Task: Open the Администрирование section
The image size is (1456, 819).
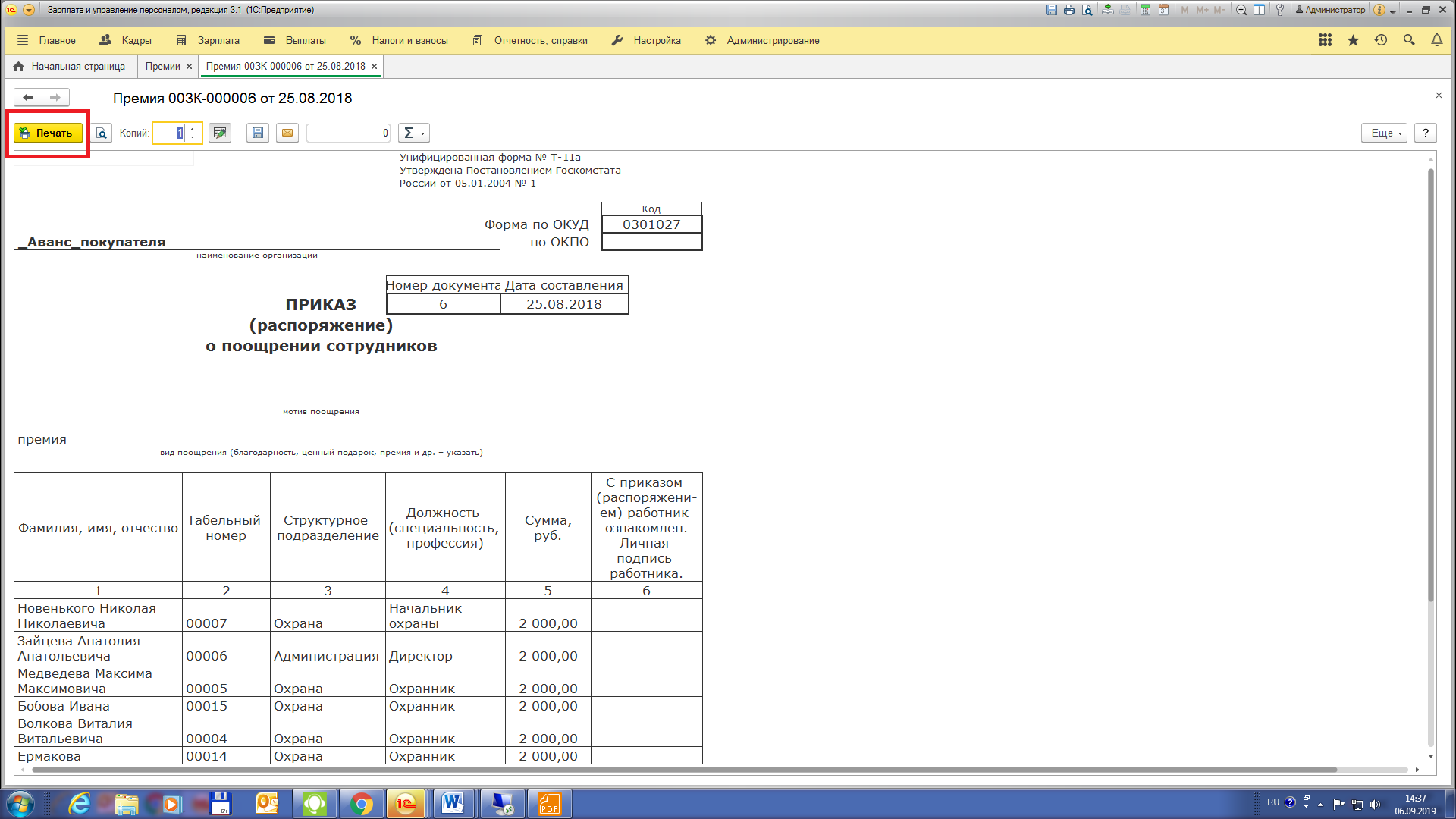Action: (762, 40)
